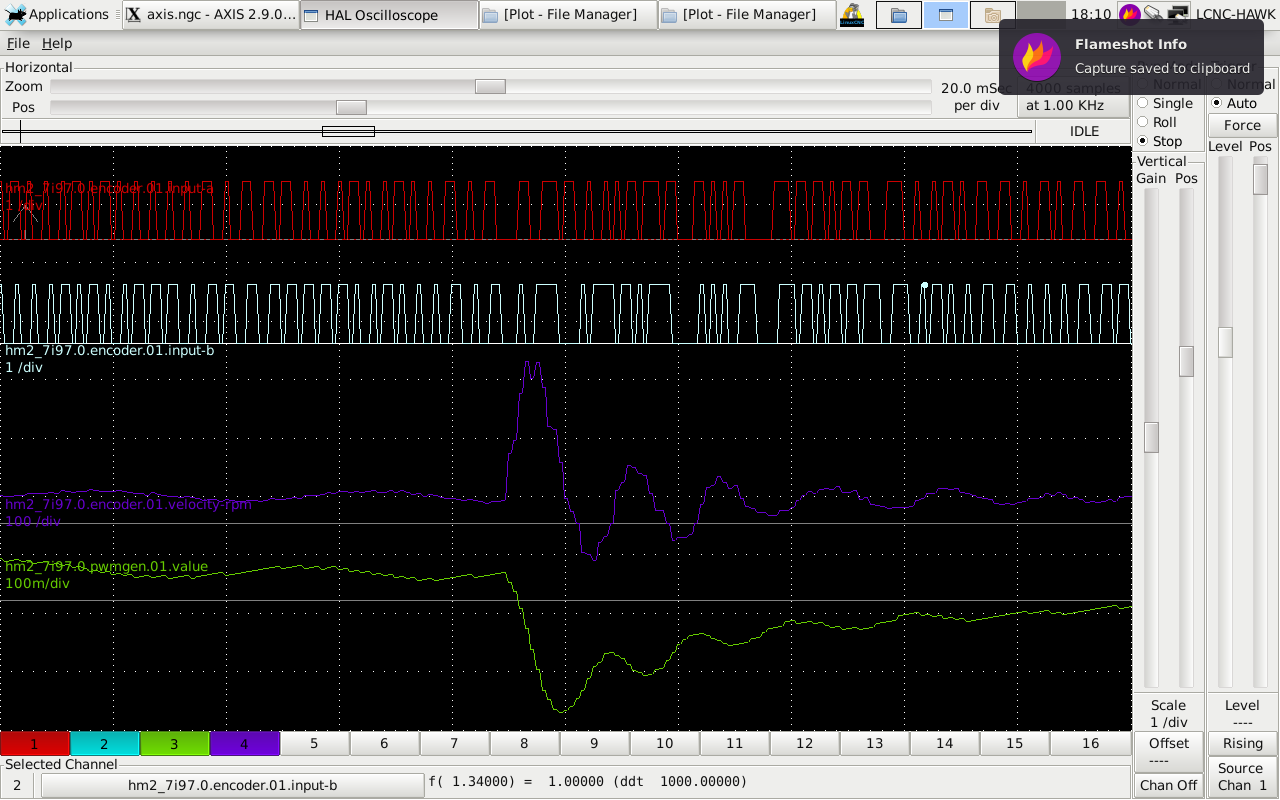Open the Applications menu icon

point(16,15)
